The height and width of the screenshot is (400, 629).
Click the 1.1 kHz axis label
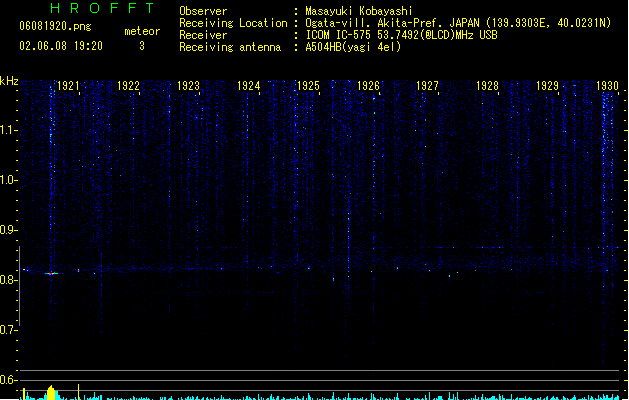[8, 130]
